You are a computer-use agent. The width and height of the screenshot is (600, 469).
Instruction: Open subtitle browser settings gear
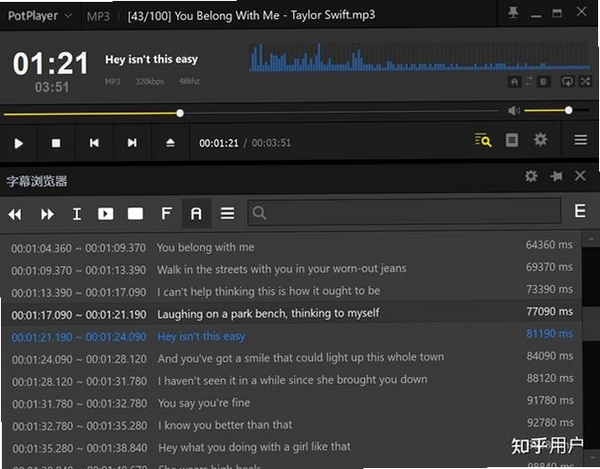[531, 176]
